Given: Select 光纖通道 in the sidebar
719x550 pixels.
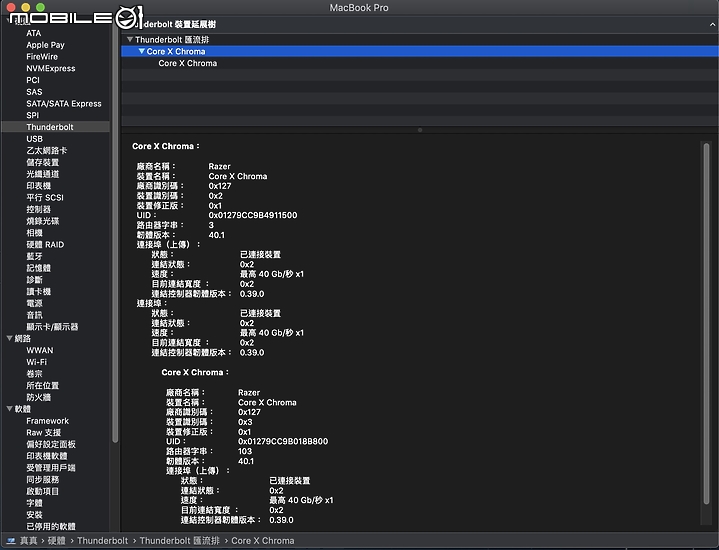Looking at the screenshot, I should point(43,174).
